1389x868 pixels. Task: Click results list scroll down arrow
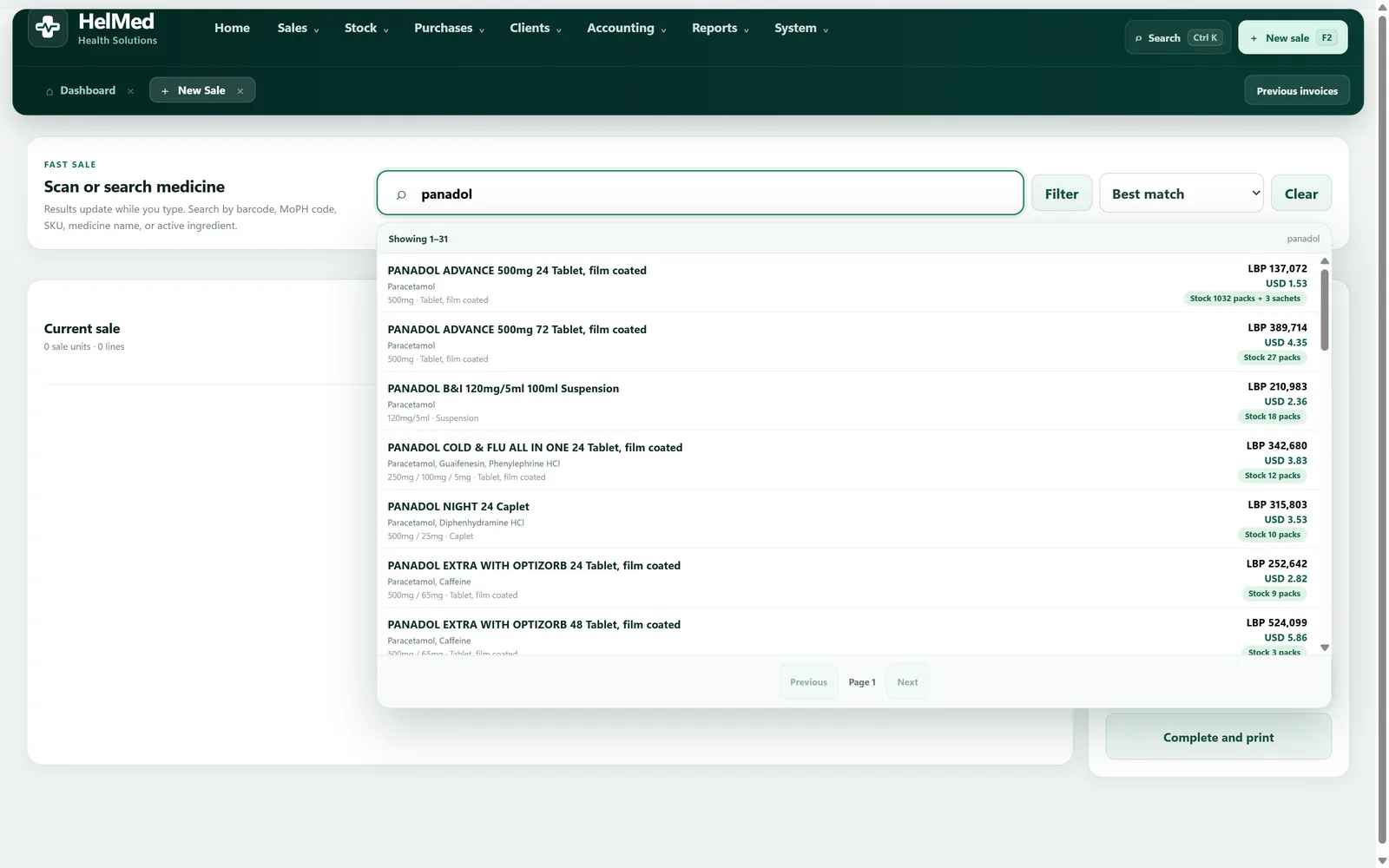(x=1325, y=648)
